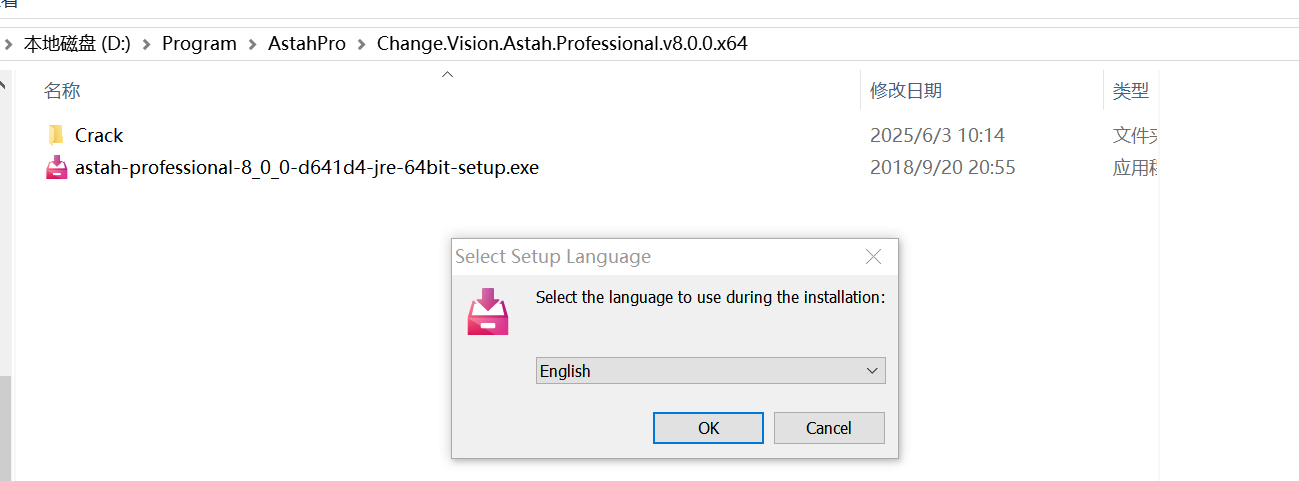This screenshot has width=1299, height=481.
Task: Navigate to 本地磁盘 (D:) in the breadcrumb
Action: click(77, 44)
